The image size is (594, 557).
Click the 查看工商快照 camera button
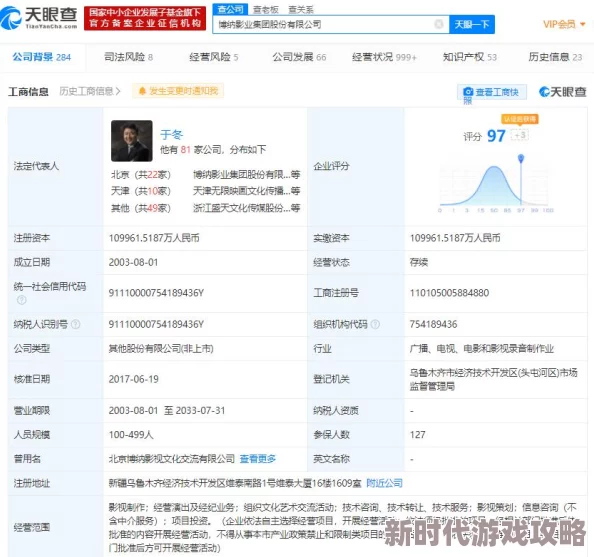492,92
